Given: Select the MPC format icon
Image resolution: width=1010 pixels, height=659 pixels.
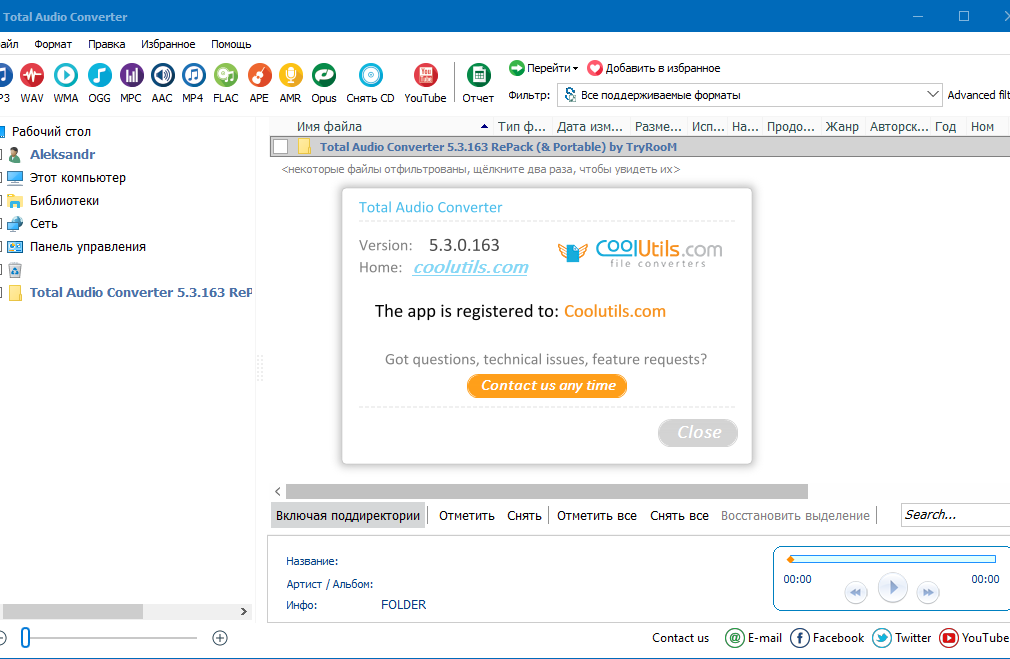Looking at the screenshot, I should pyautogui.click(x=131, y=75).
